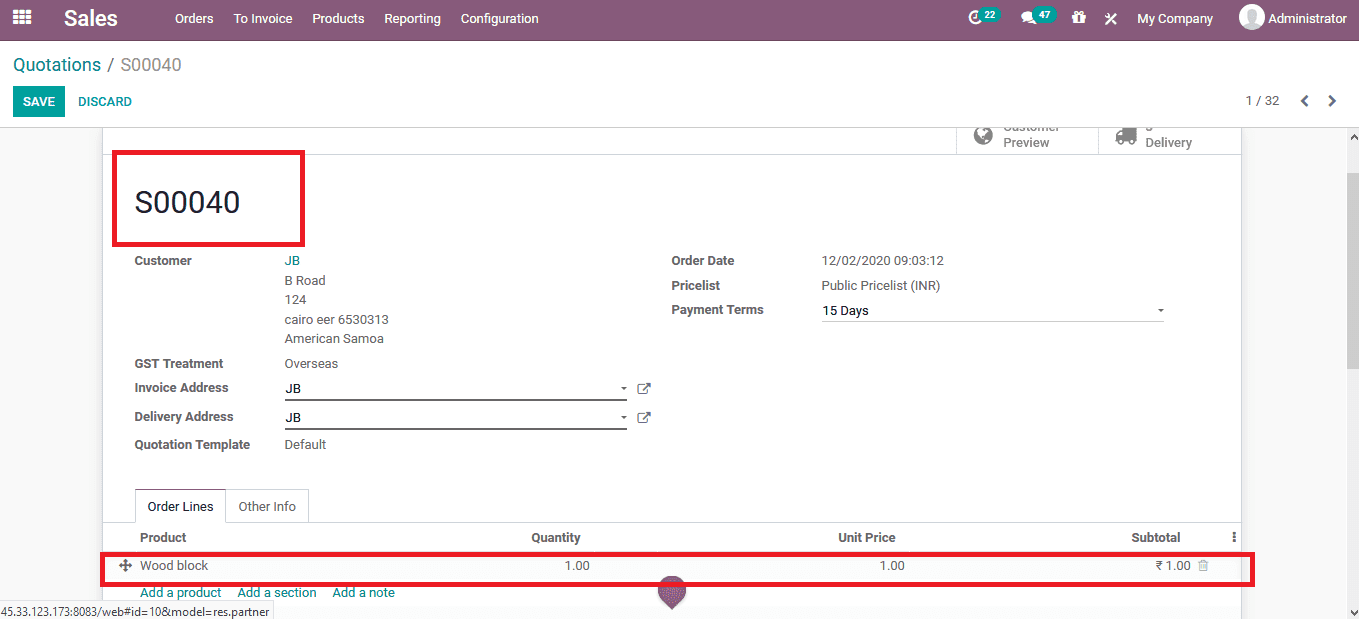The width and height of the screenshot is (1359, 619).
Task: Click the SAVE button
Action: pos(39,102)
